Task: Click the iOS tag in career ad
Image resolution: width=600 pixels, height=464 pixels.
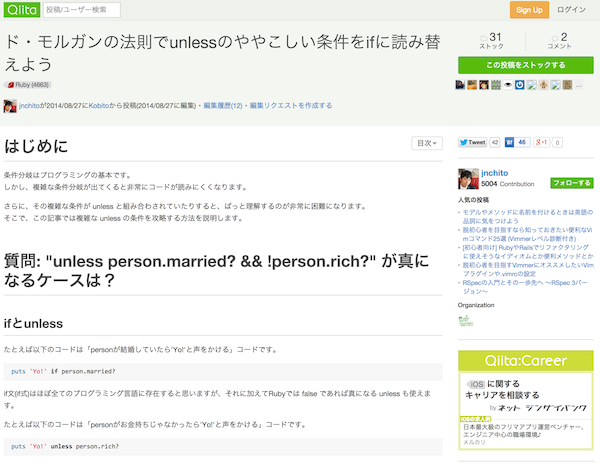Action: [476, 384]
